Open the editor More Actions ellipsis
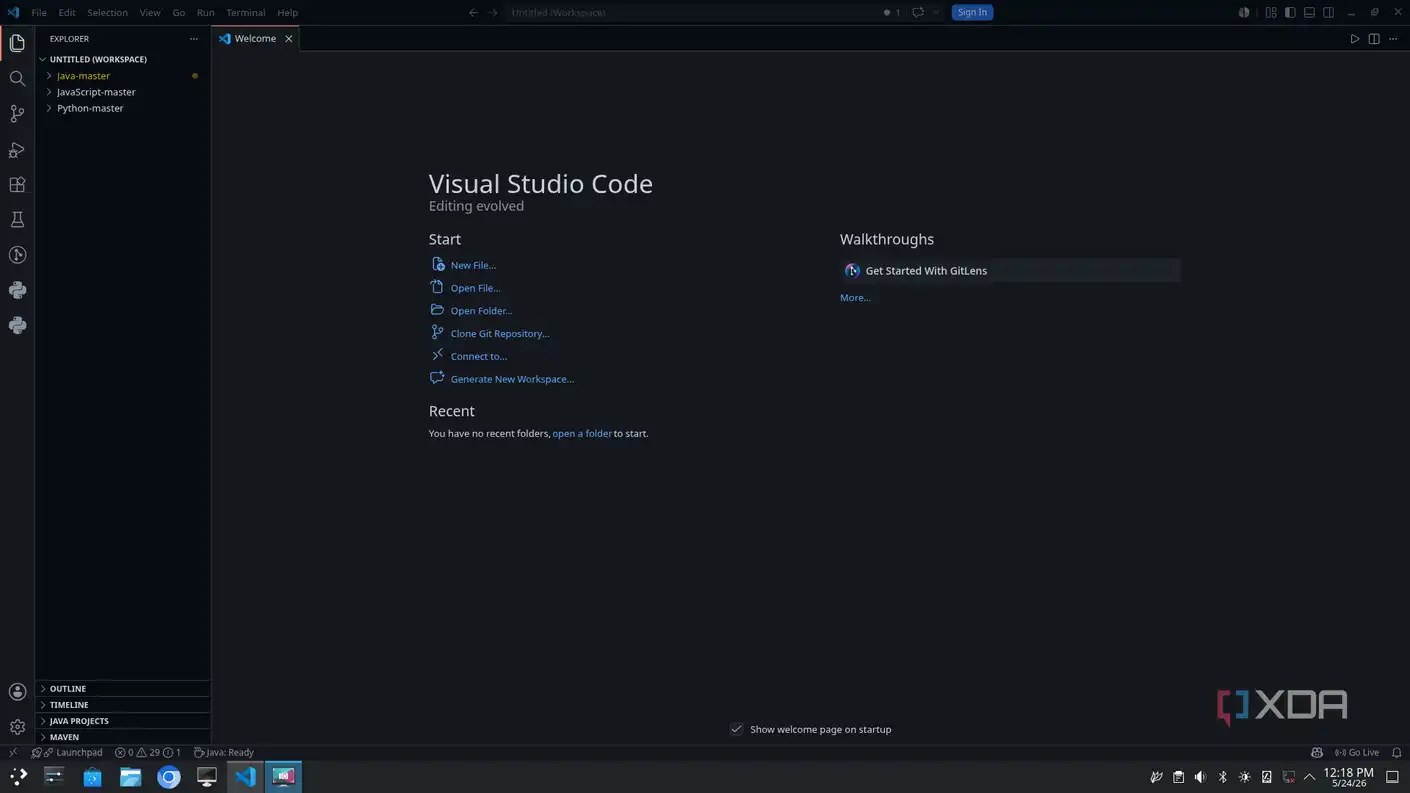Image resolution: width=1410 pixels, height=793 pixels. (1393, 39)
